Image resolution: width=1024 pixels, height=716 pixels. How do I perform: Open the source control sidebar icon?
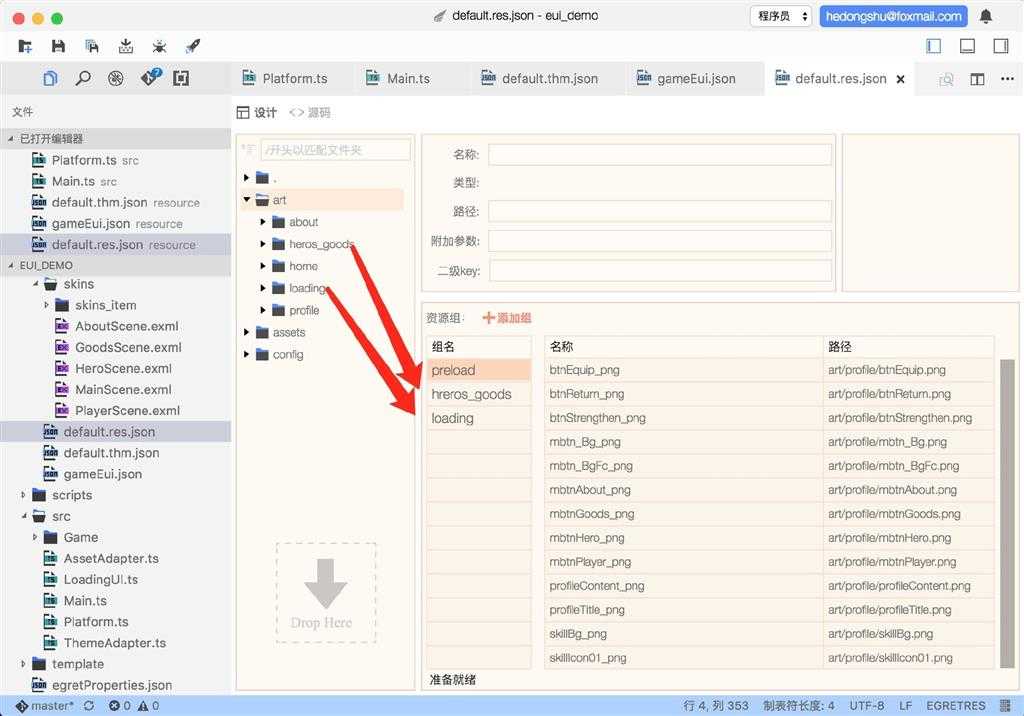(151, 77)
